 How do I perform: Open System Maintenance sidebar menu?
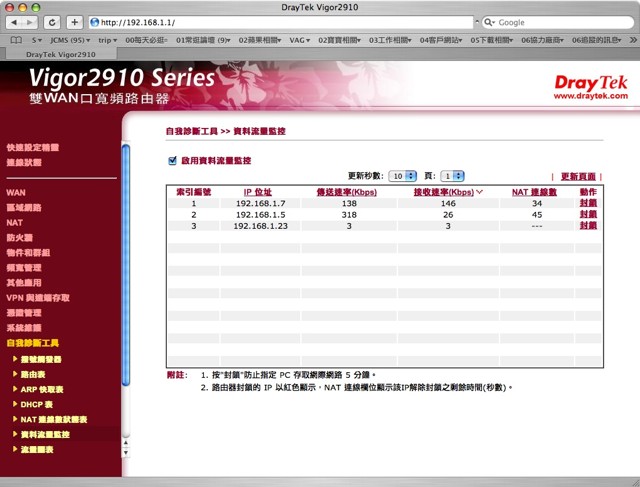tap(24, 328)
